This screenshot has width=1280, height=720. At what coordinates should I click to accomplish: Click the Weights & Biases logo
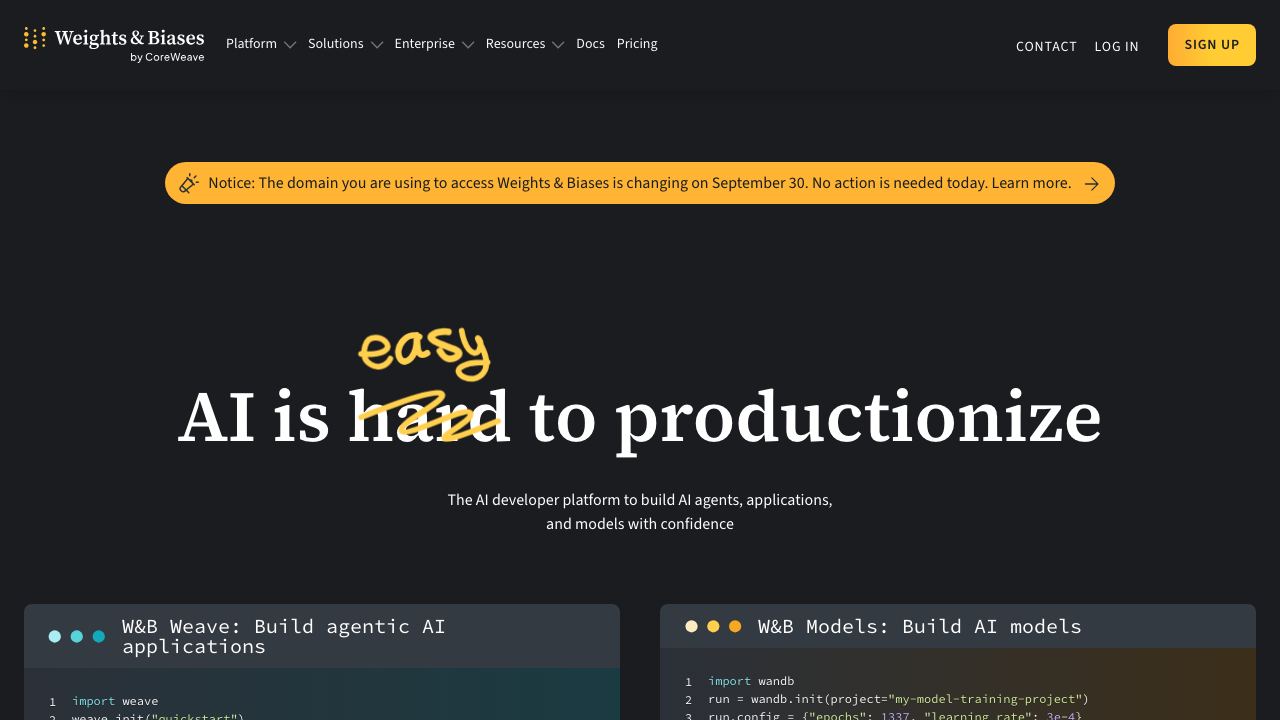[114, 45]
